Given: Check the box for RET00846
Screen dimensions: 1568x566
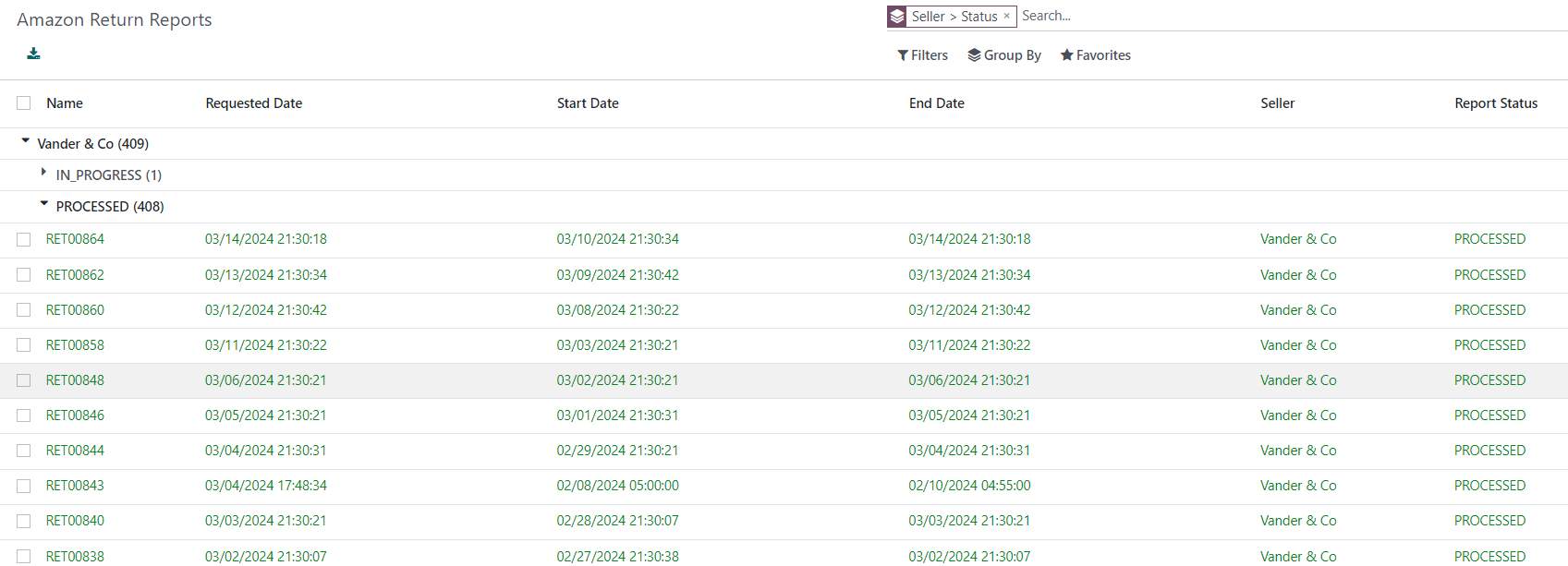Looking at the screenshot, I should (x=24, y=415).
